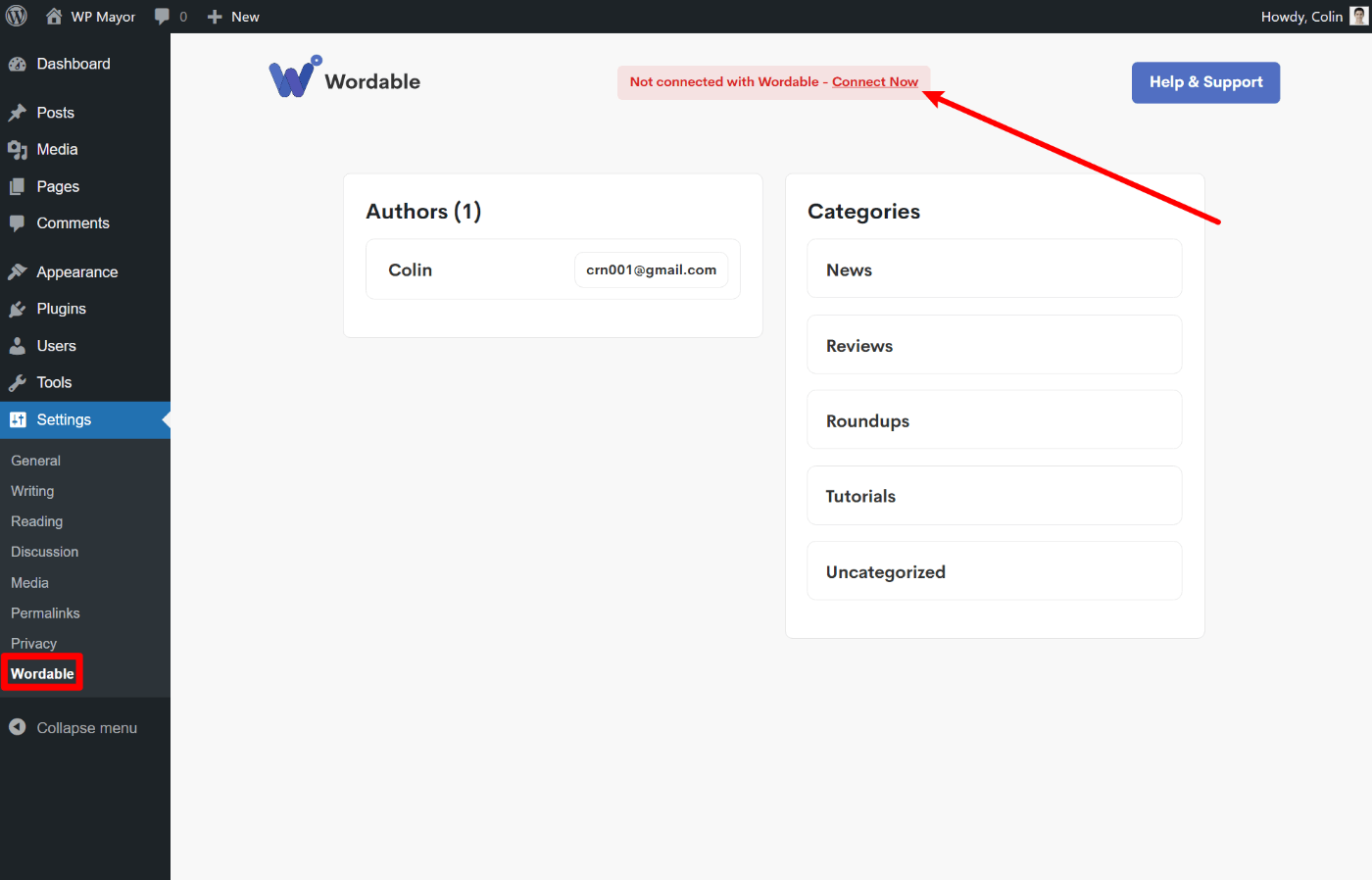This screenshot has width=1372, height=880.
Task: Select the Users menu label
Action: 57,346
